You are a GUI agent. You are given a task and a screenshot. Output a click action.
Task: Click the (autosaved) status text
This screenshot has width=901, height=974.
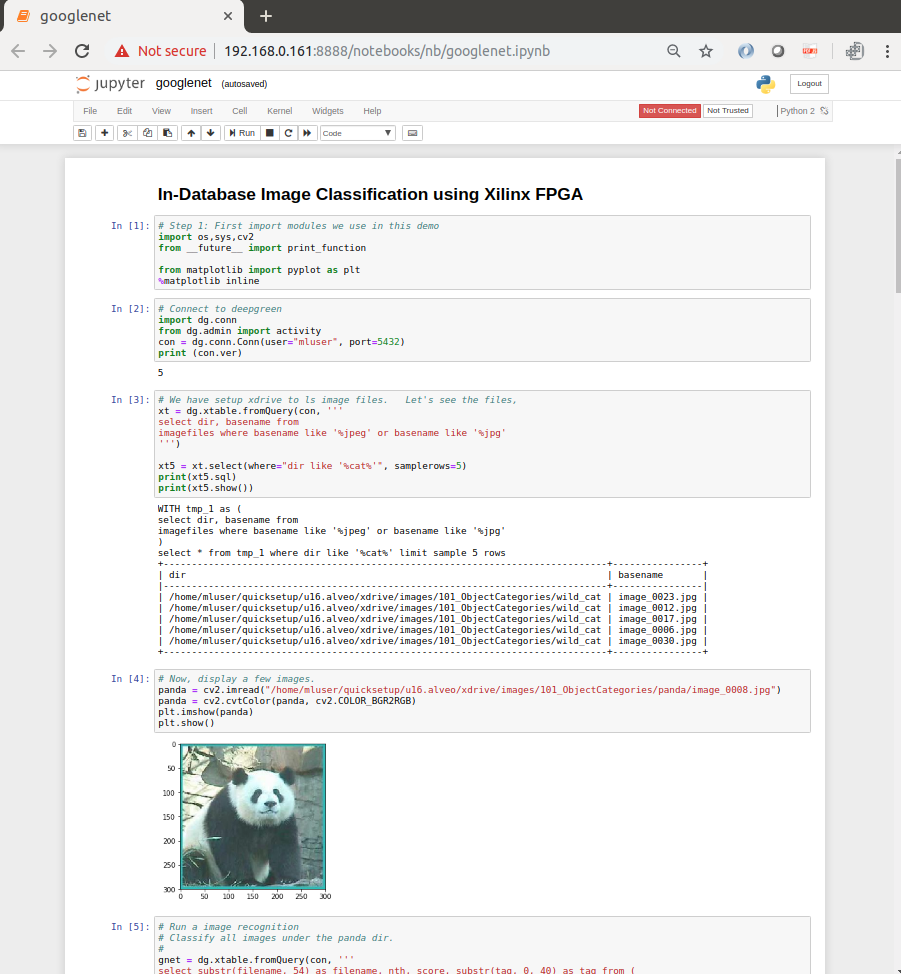click(x=244, y=84)
